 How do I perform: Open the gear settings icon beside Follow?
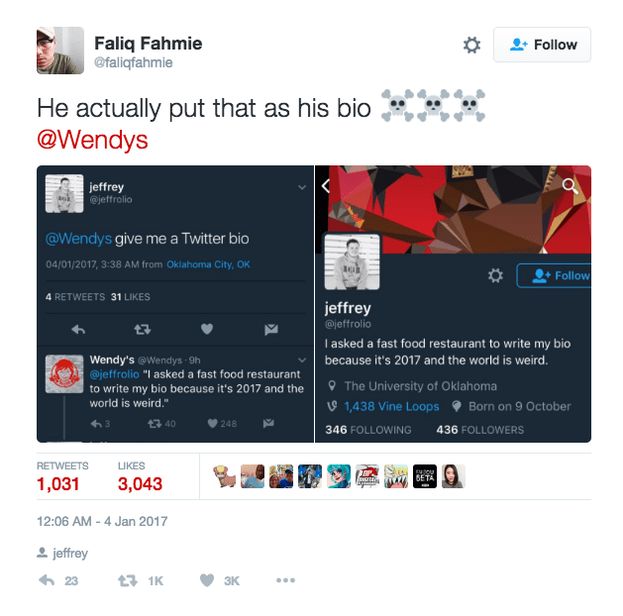point(472,45)
